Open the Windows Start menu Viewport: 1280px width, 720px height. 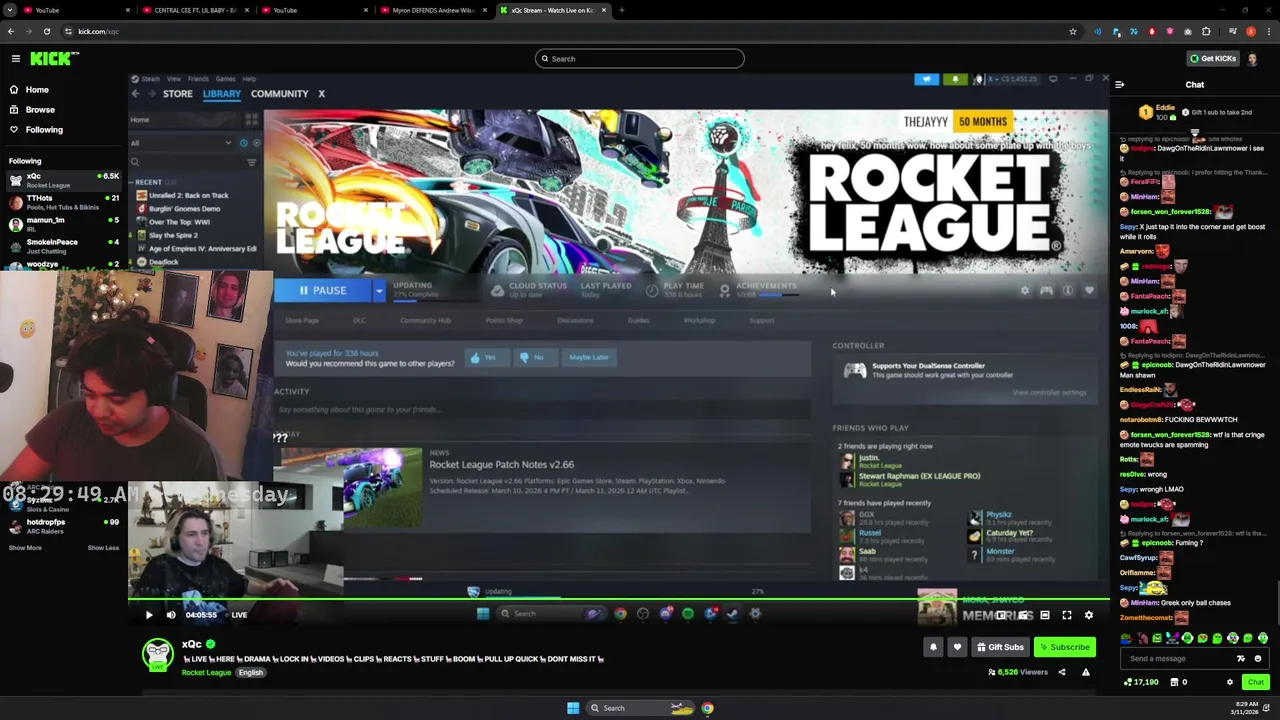(x=573, y=708)
